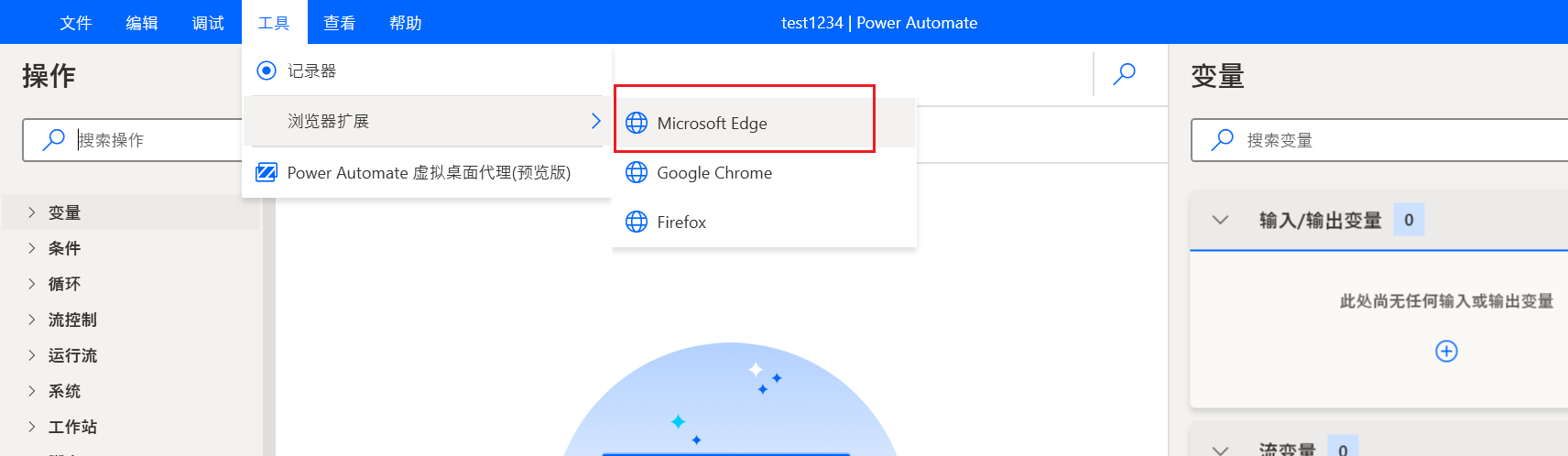Screen dimensions: 1568x456
Task: Click the recorder icon in Tools menu
Action: (267, 71)
